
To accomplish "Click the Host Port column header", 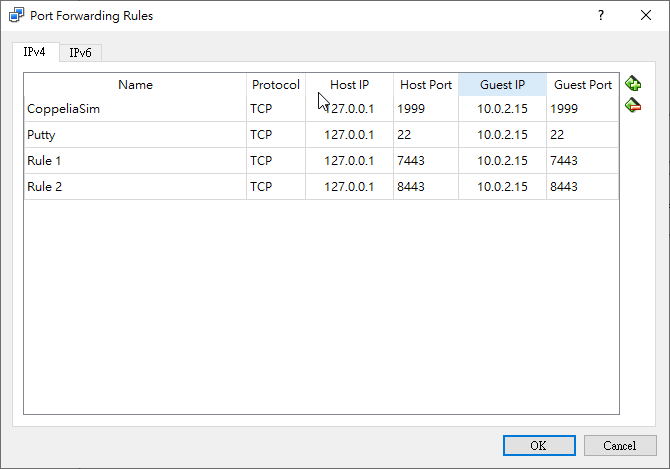I will pyautogui.click(x=426, y=85).
